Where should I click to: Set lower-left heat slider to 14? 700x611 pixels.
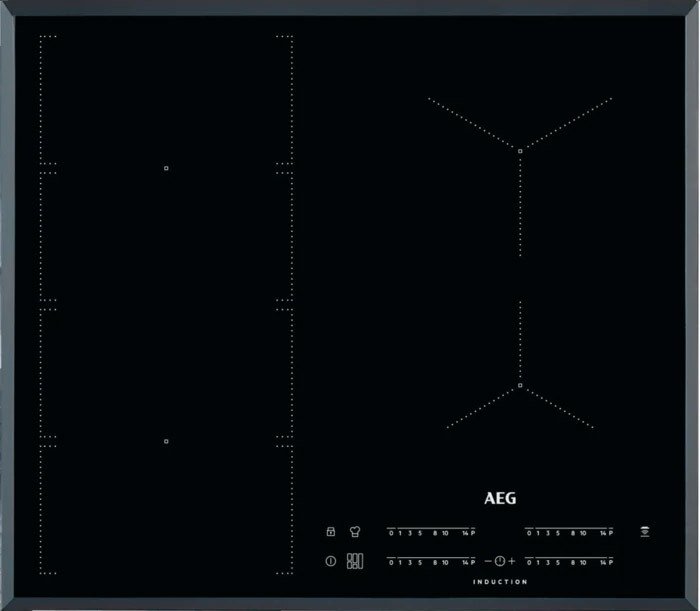465,563
